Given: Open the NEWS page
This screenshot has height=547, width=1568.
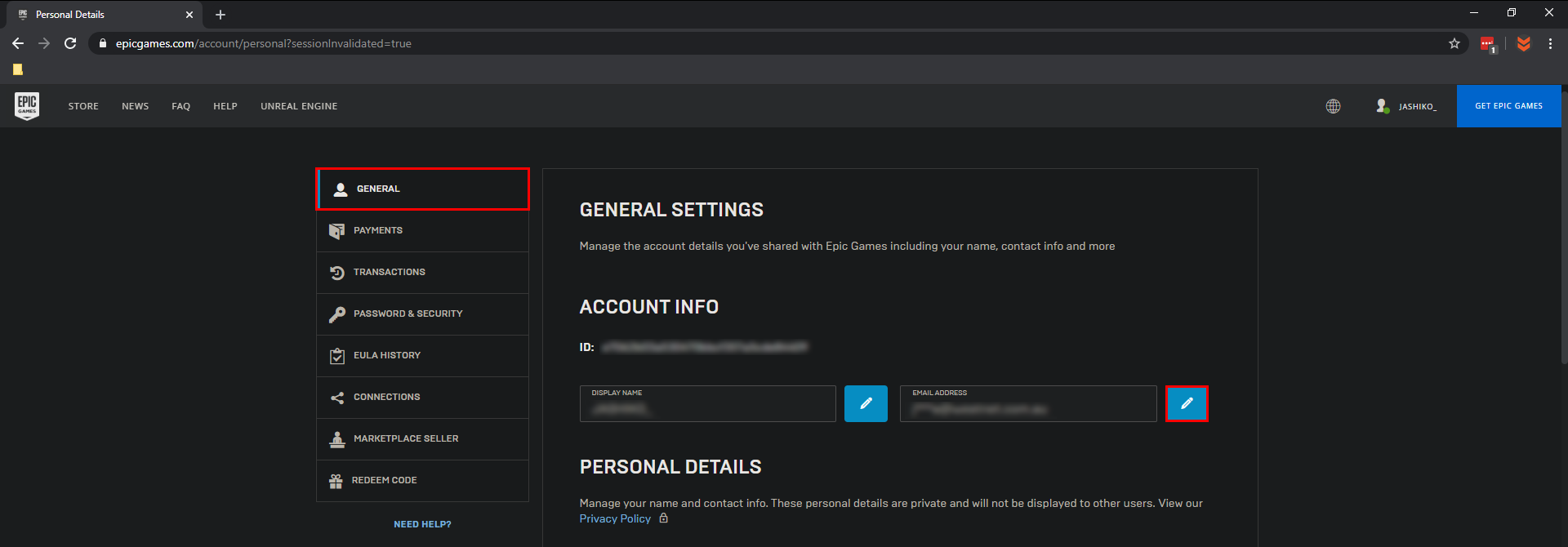Looking at the screenshot, I should tap(136, 106).
